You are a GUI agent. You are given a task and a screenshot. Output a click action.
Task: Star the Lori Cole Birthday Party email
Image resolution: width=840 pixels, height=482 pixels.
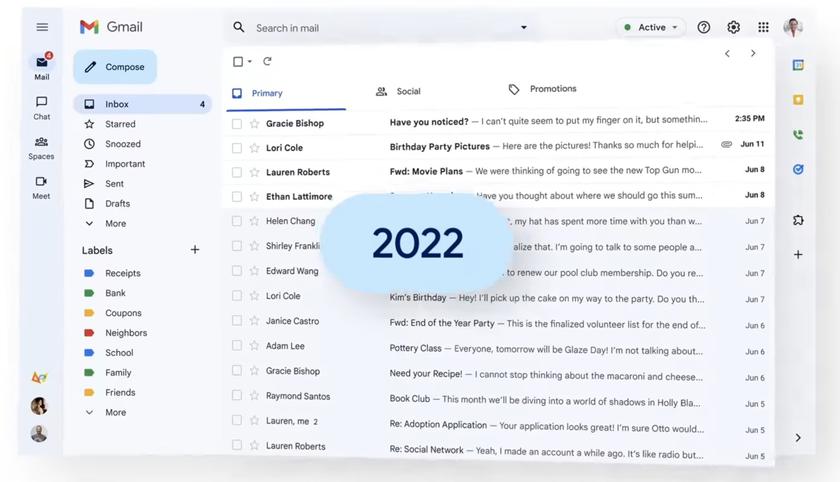click(254, 148)
